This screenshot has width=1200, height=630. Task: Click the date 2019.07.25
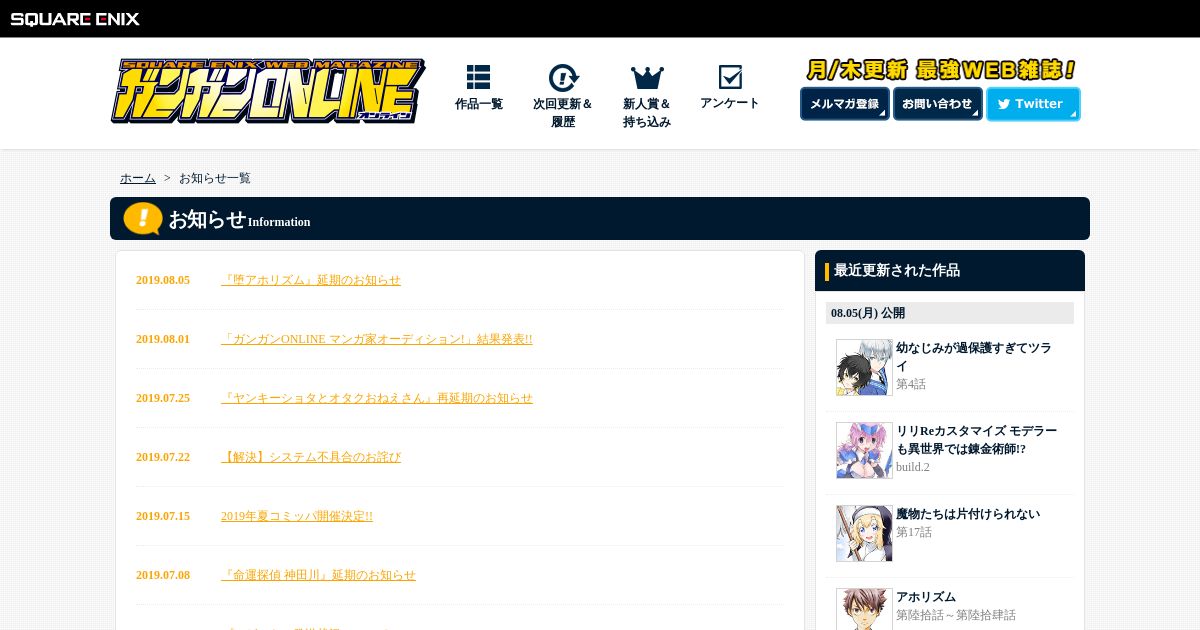pyautogui.click(x=163, y=398)
